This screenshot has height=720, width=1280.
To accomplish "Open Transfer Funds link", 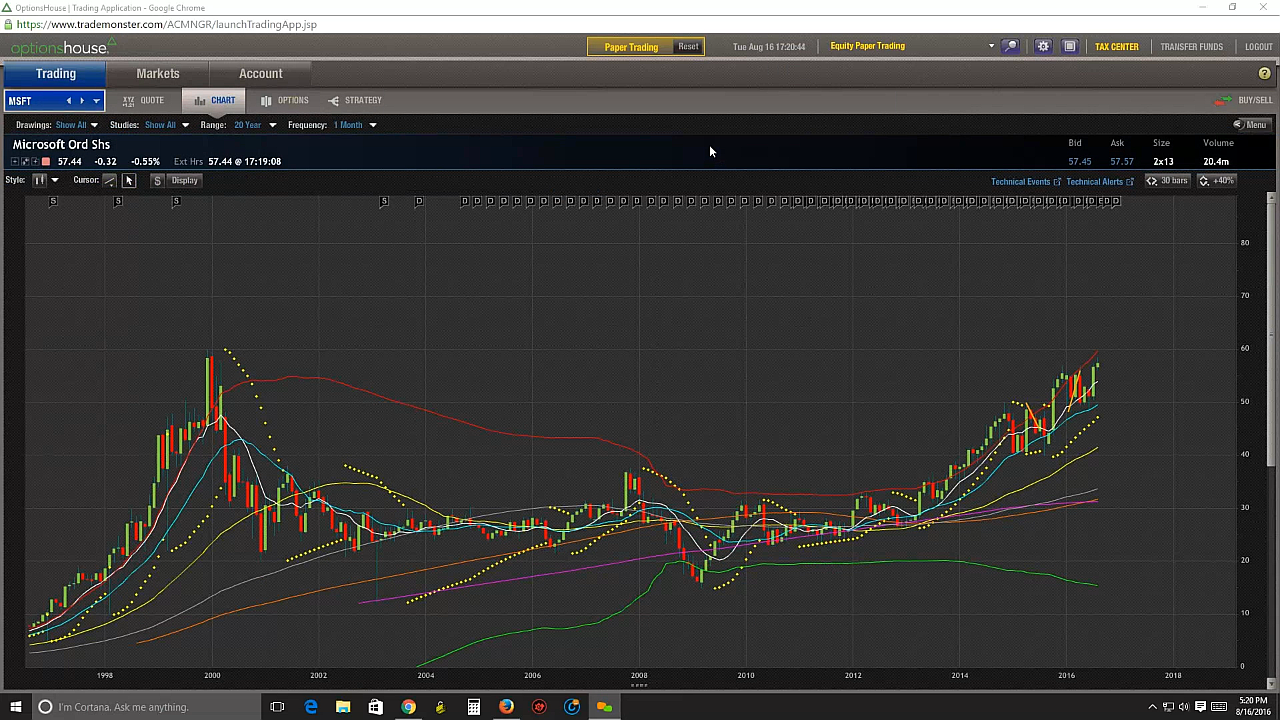I will click(1191, 47).
